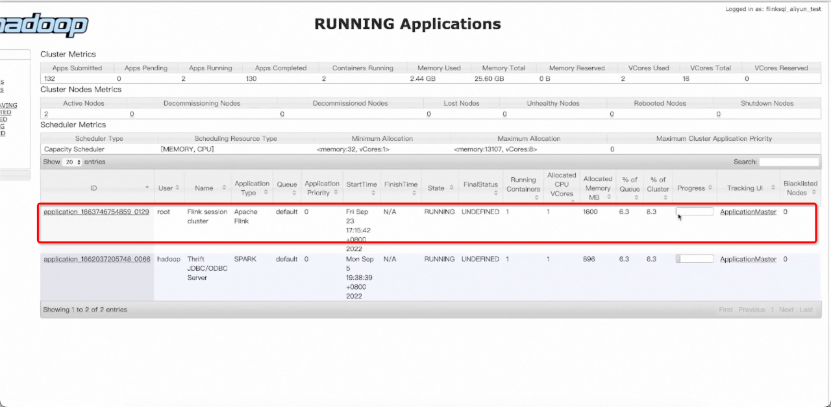Sort by Blacklisted Nodes column
Viewport: 832px width, 408px height.
800,188
